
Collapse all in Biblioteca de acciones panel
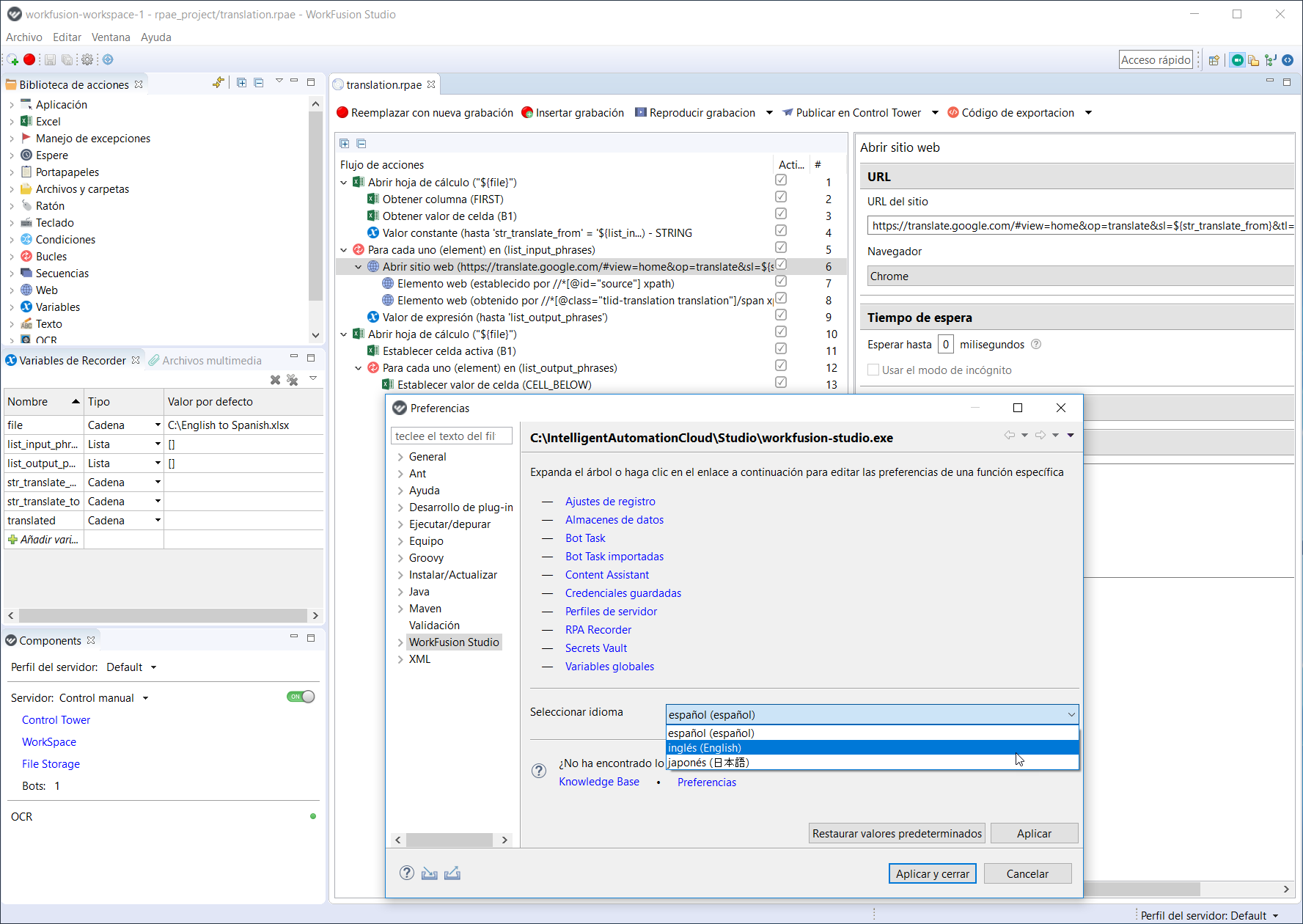pyautogui.click(x=259, y=83)
